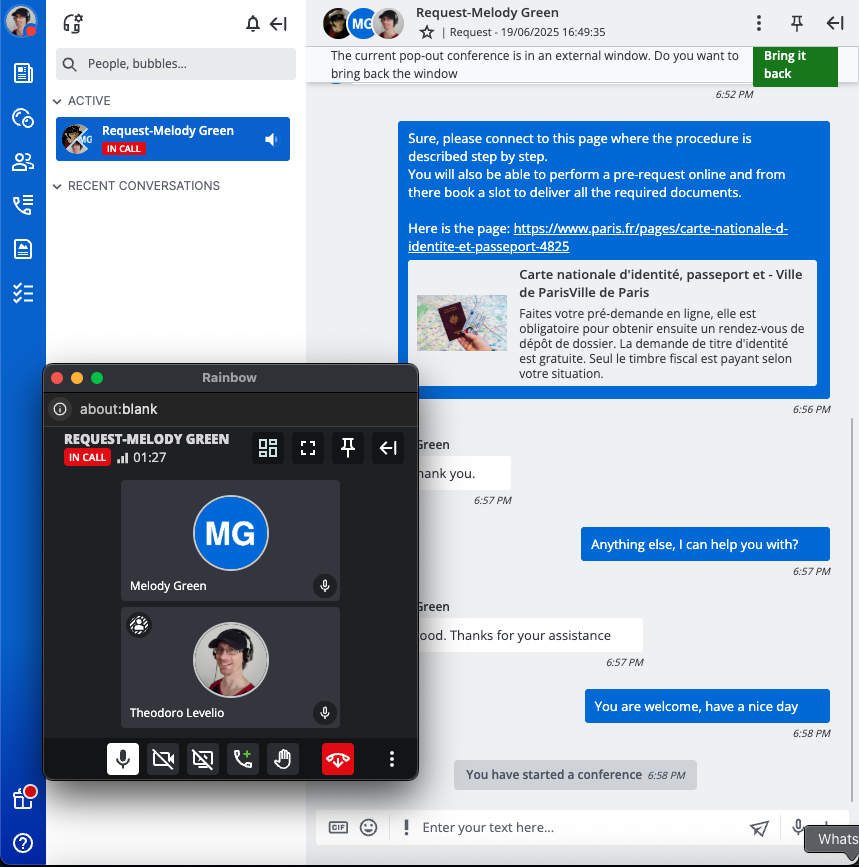The width and height of the screenshot is (859, 867).
Task: Click the 'Bring it back' button
Action: [x=794, y=65]
